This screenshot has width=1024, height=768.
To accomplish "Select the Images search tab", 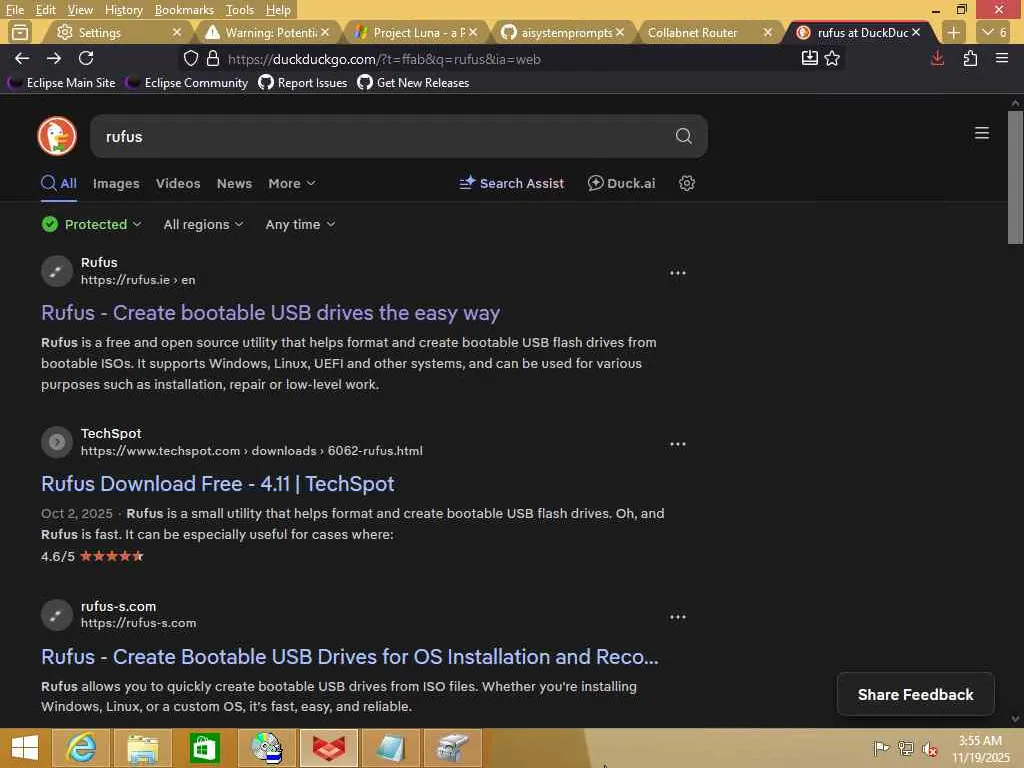I will (116, 184).
